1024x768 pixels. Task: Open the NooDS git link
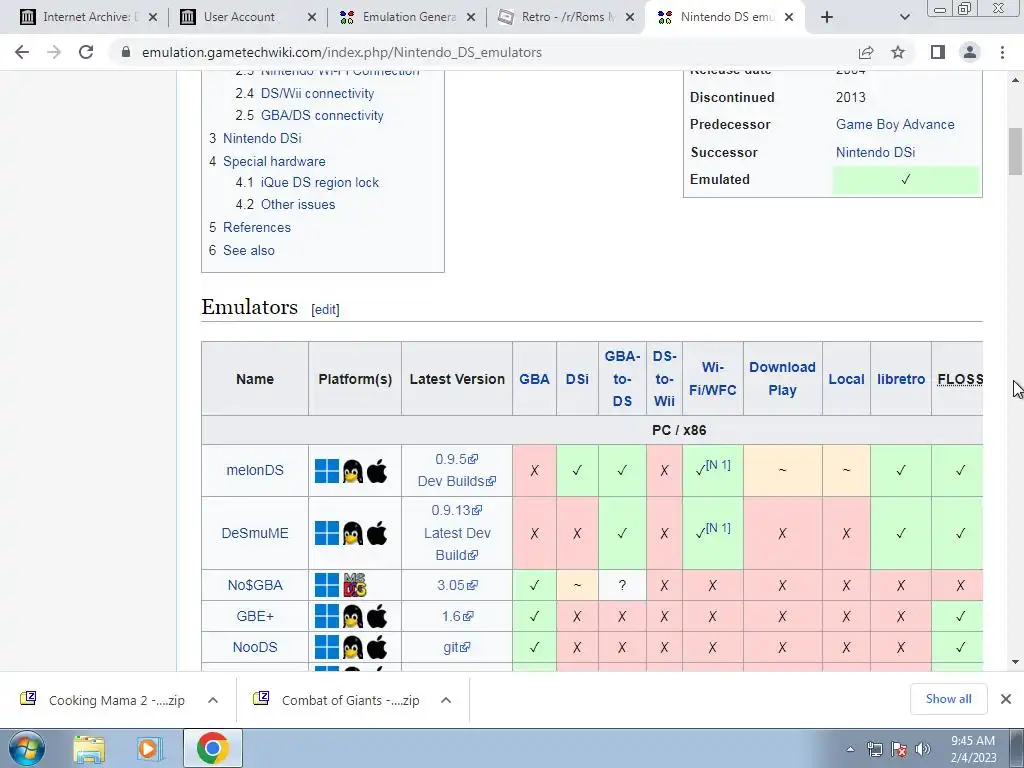point(456,647)
